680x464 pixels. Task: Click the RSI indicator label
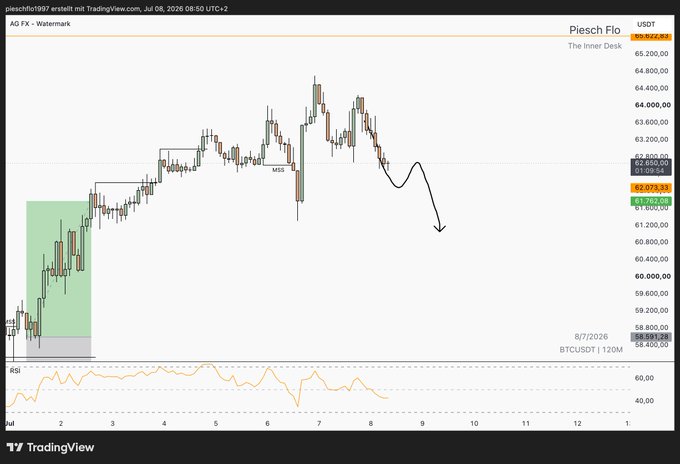click(15, 371)
